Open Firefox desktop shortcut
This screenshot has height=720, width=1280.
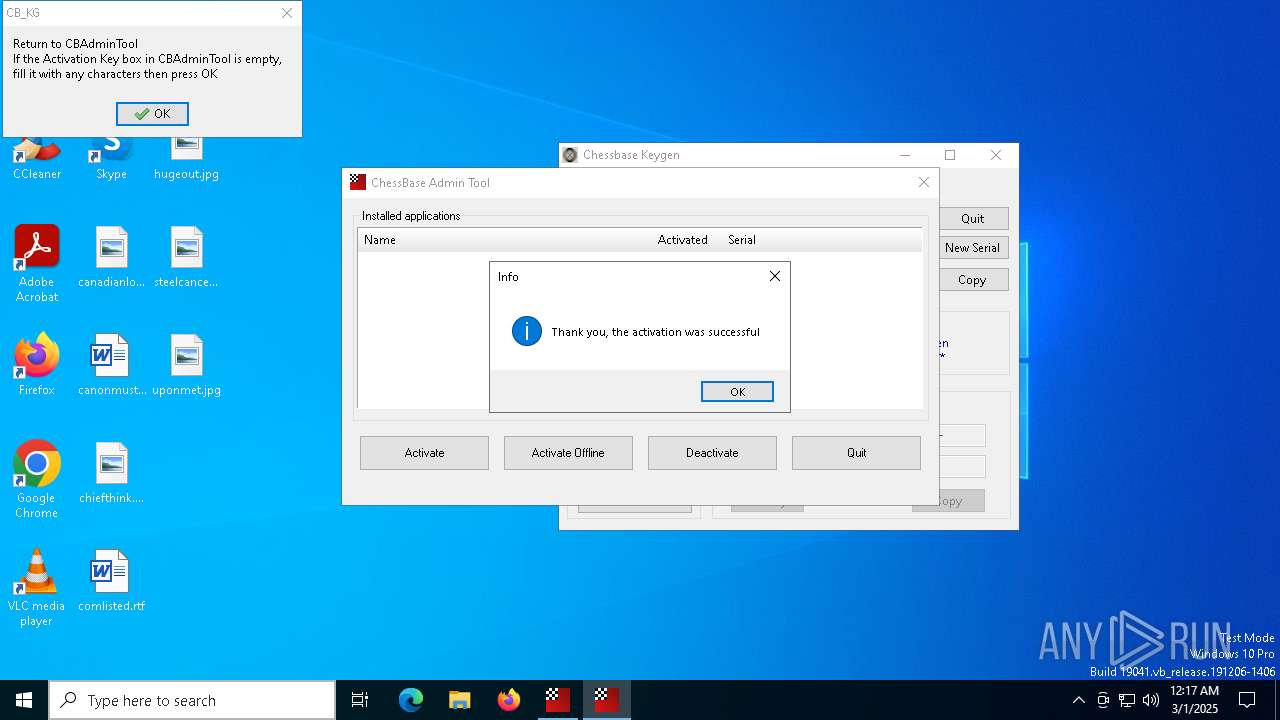pos(37,365)
